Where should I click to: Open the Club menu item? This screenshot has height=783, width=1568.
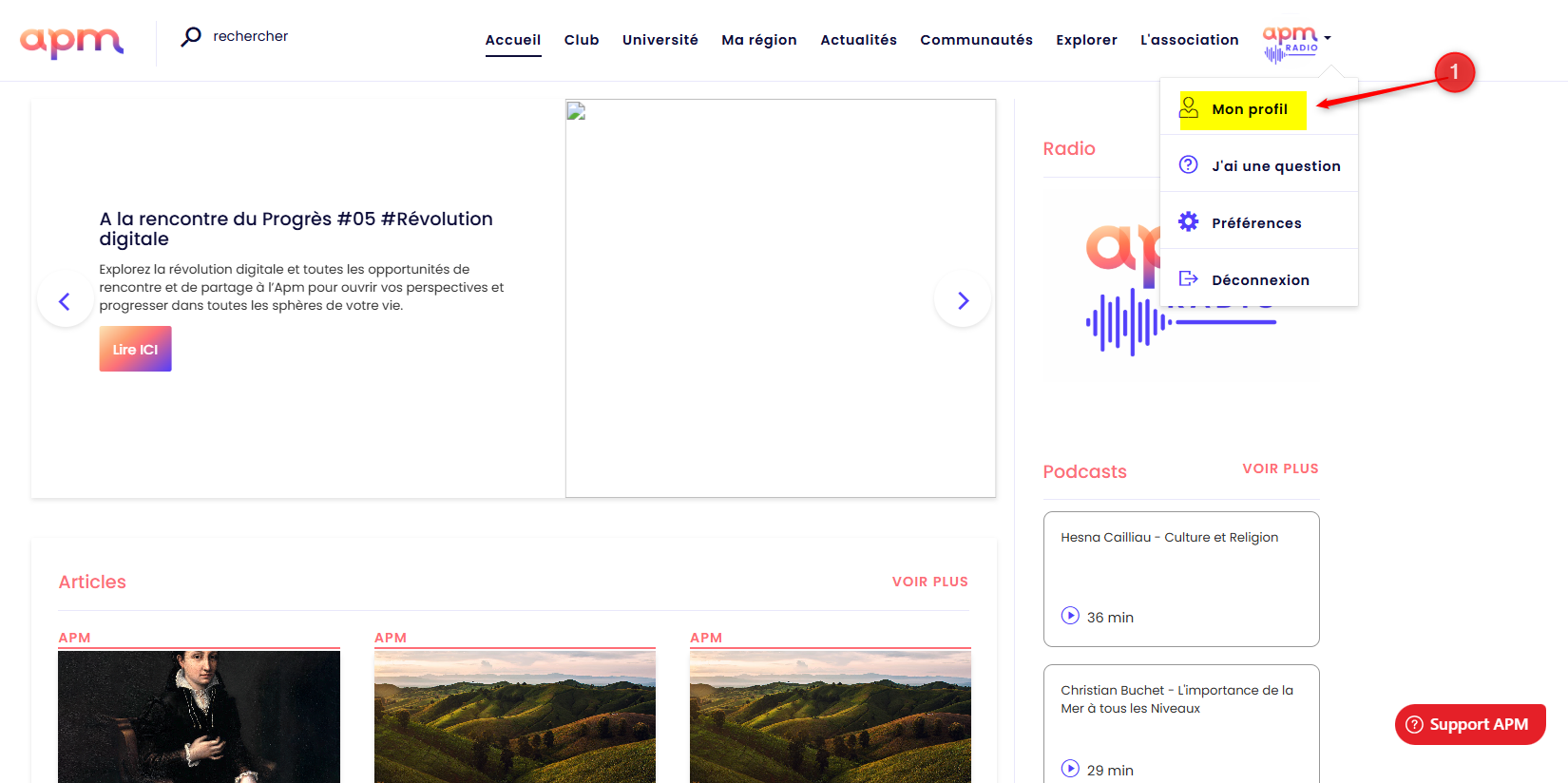(582, 40)
